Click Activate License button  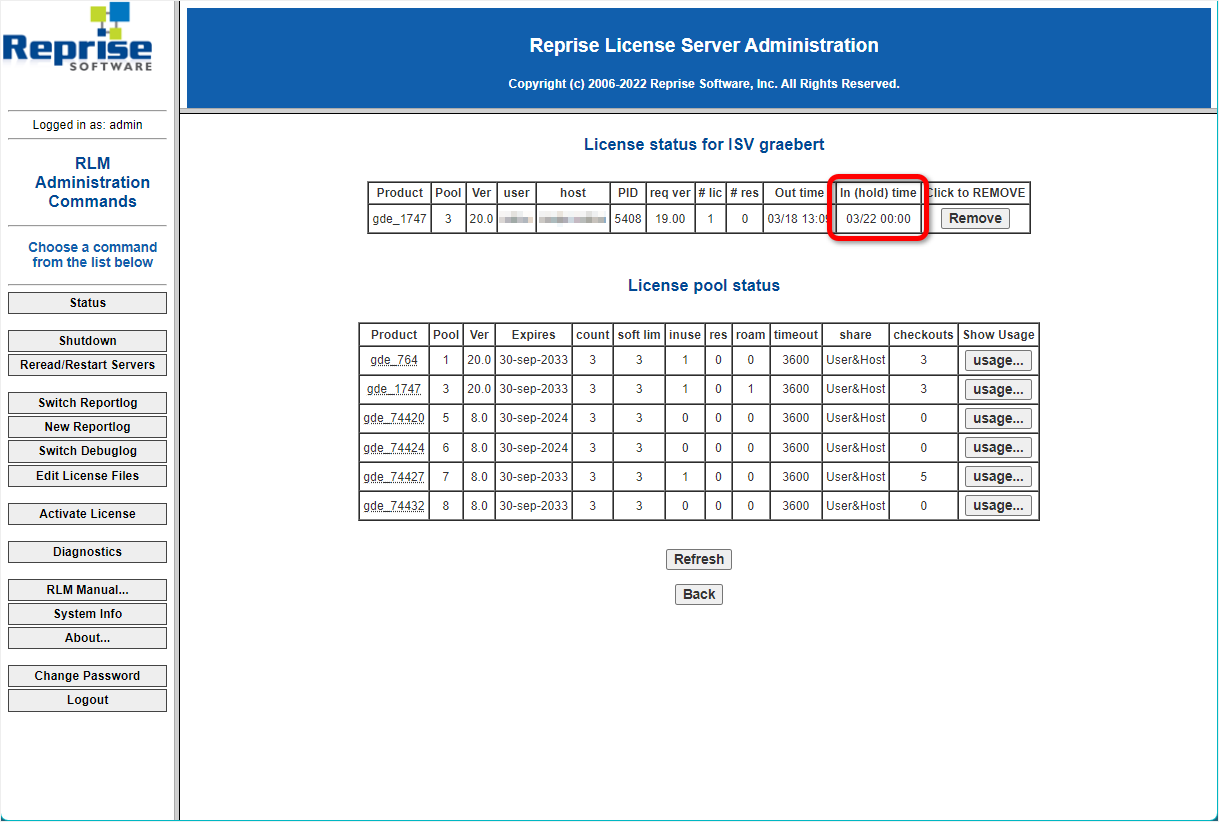pyautogui.click(x=88, y=514)
